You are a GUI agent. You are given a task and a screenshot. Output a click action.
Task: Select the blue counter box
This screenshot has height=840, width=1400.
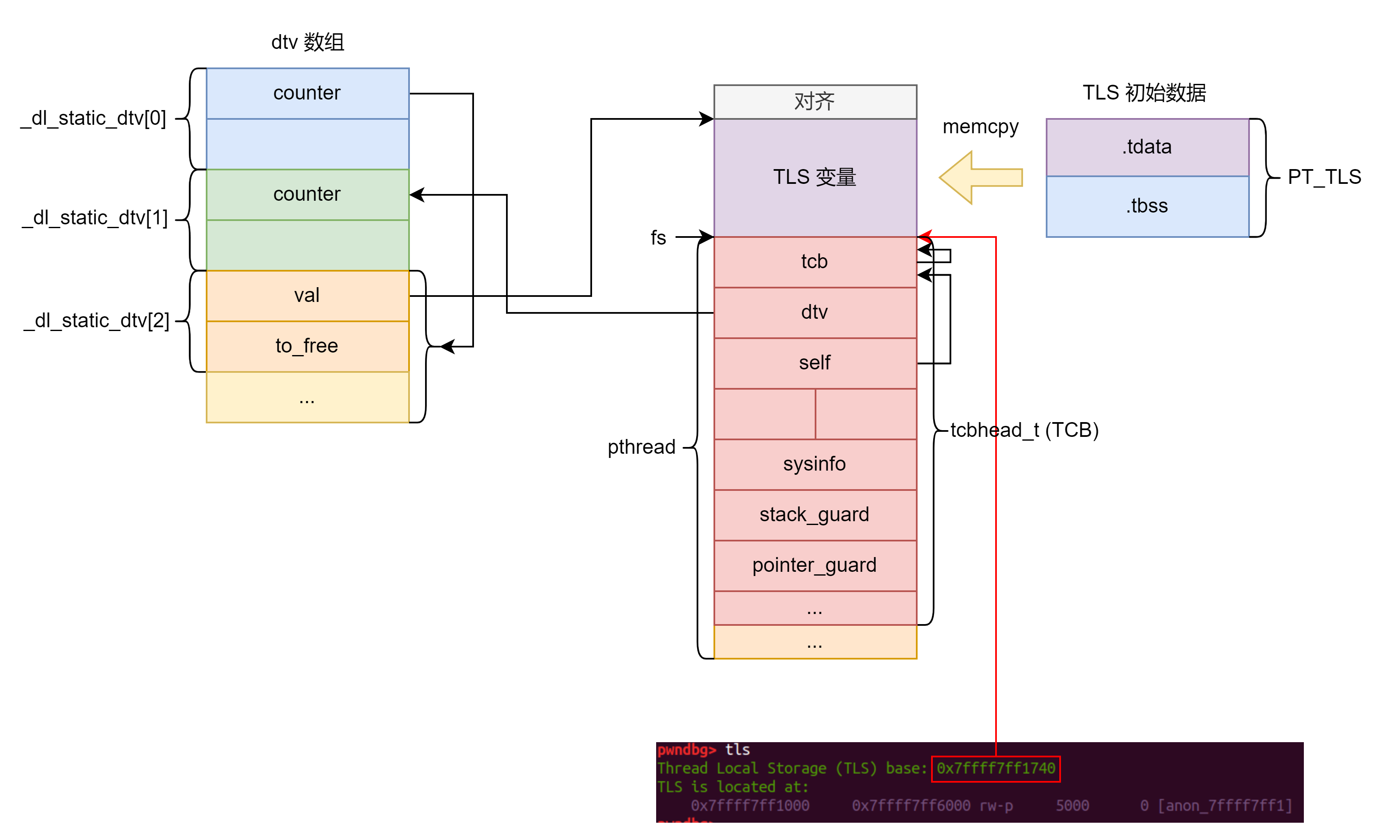[307, 93]
